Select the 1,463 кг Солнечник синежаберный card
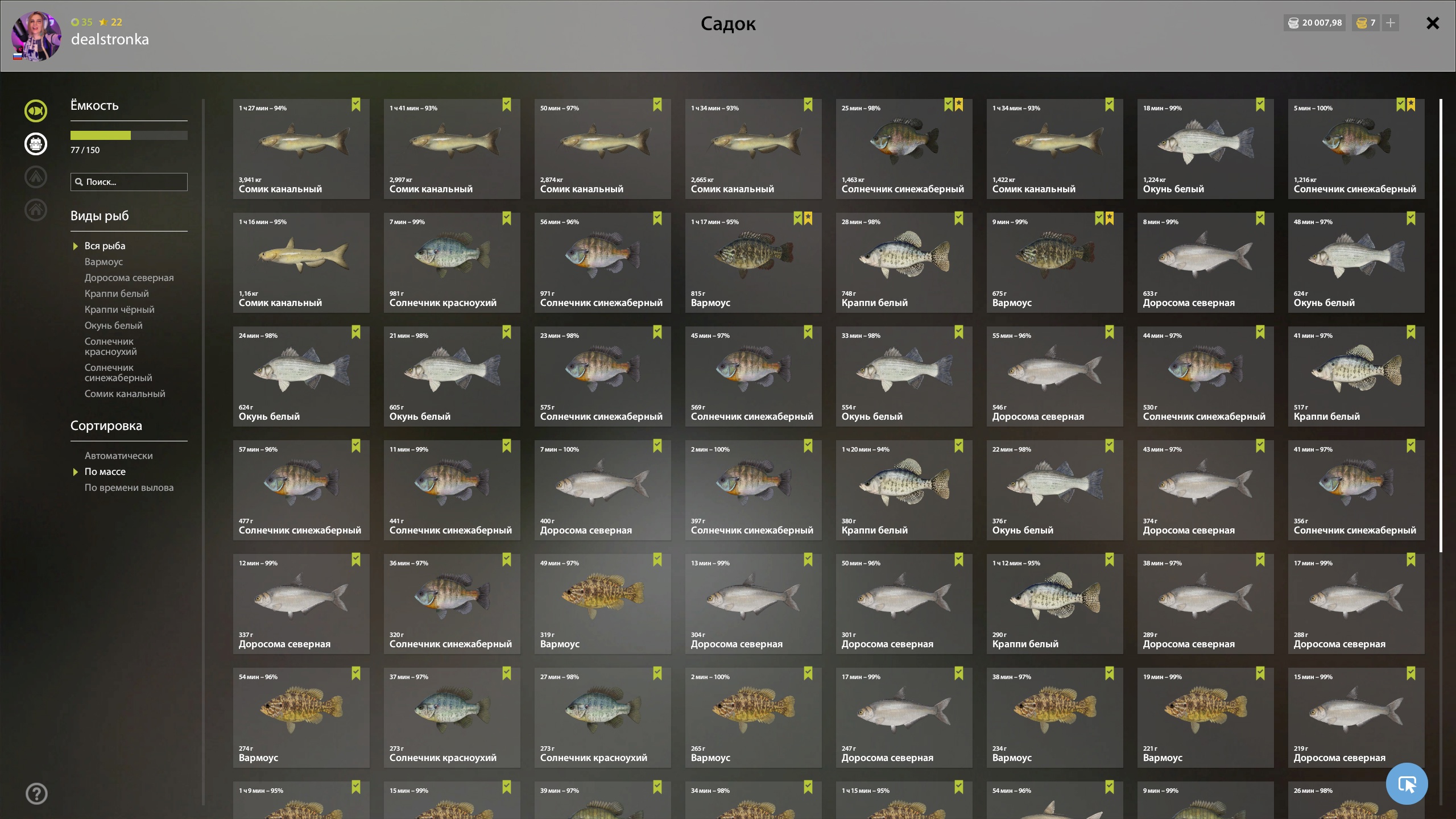This screenshot has height=819, width=1456. 904,149
